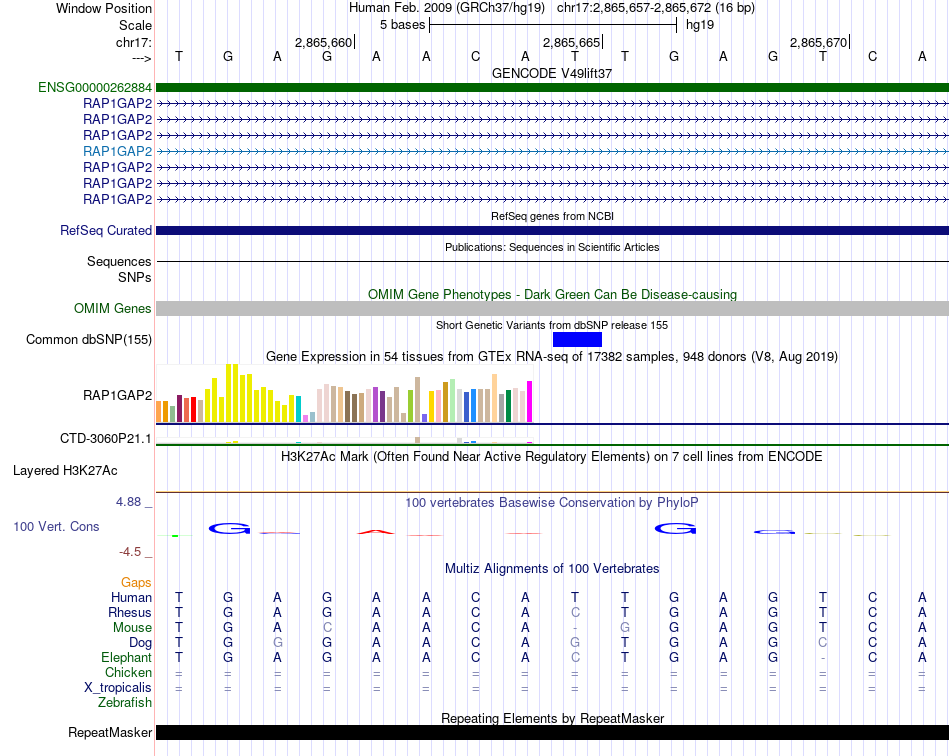This screenshot has width=950, height=756.
Task: Click the magenta rightmost GTEx expression bar
Action: click(530, 402)
